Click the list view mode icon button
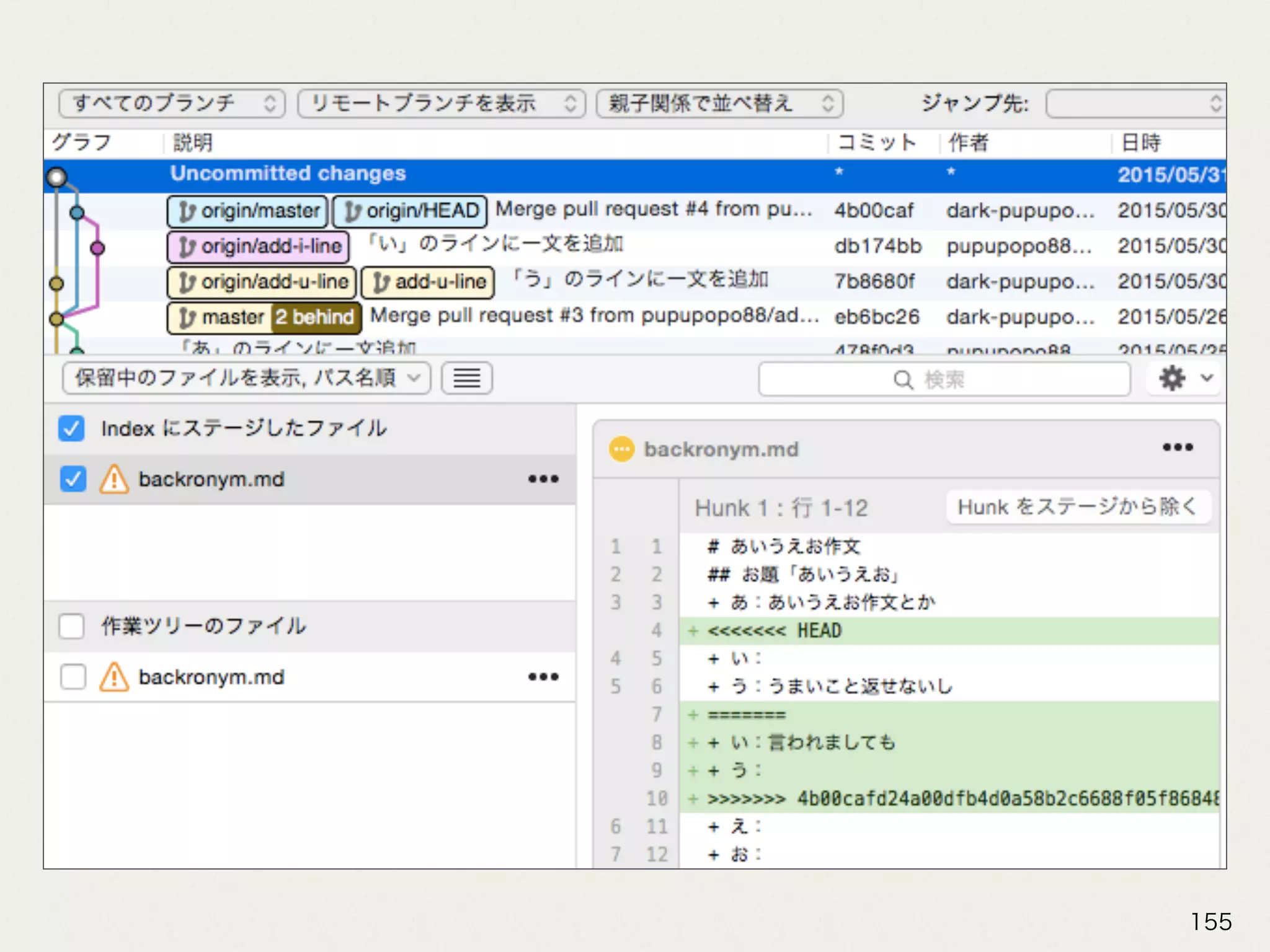The image size is (1270, 952). point(467,378)
